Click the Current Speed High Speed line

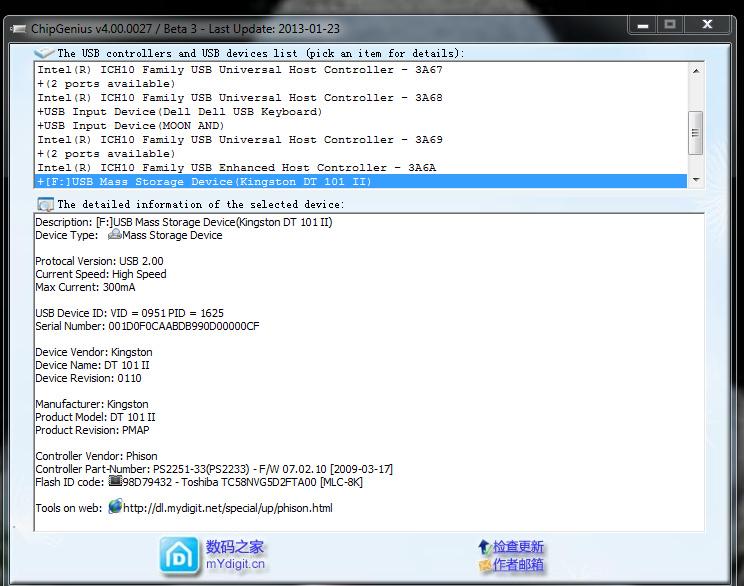pos(101,274)
